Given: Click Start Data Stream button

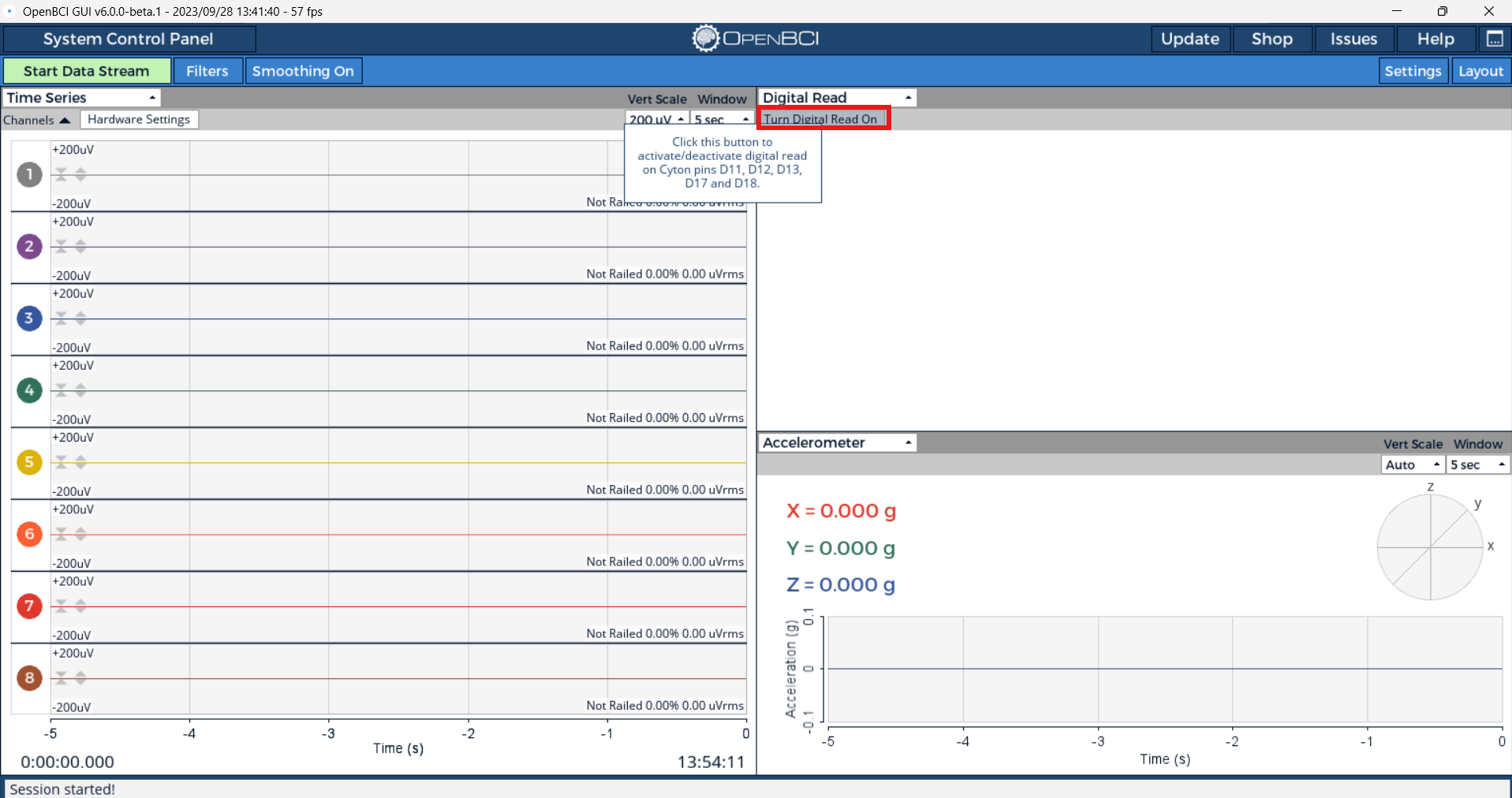Looking at the screenshot, I should [87, 71].
